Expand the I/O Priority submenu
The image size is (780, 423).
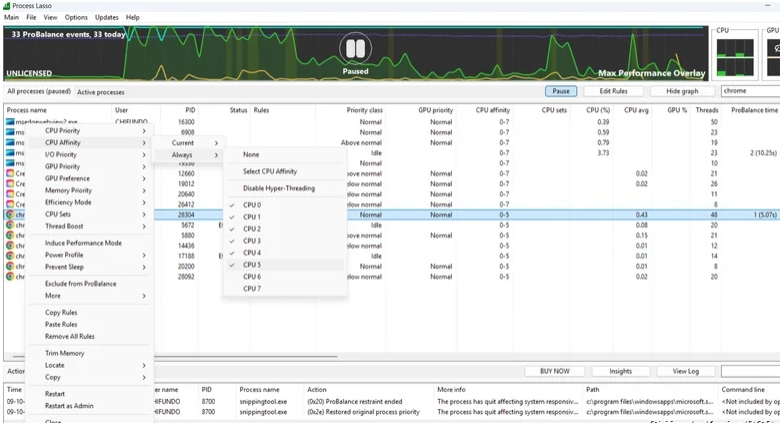(90, 155)
